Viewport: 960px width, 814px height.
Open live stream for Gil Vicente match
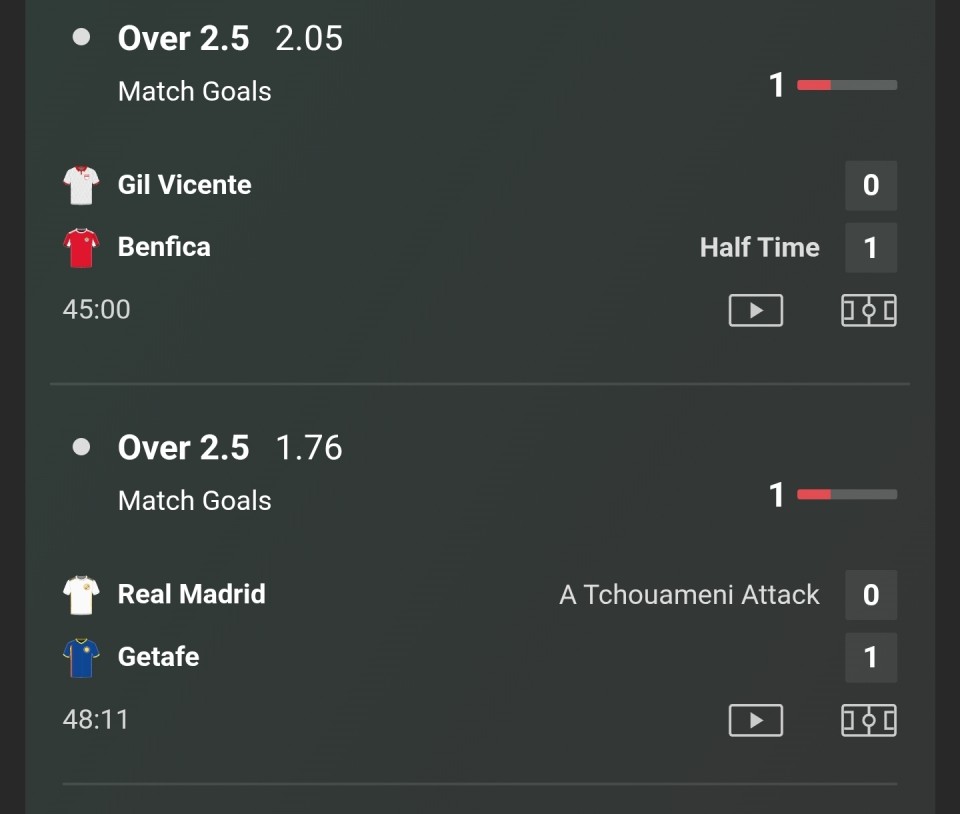(x=755, y=310)
